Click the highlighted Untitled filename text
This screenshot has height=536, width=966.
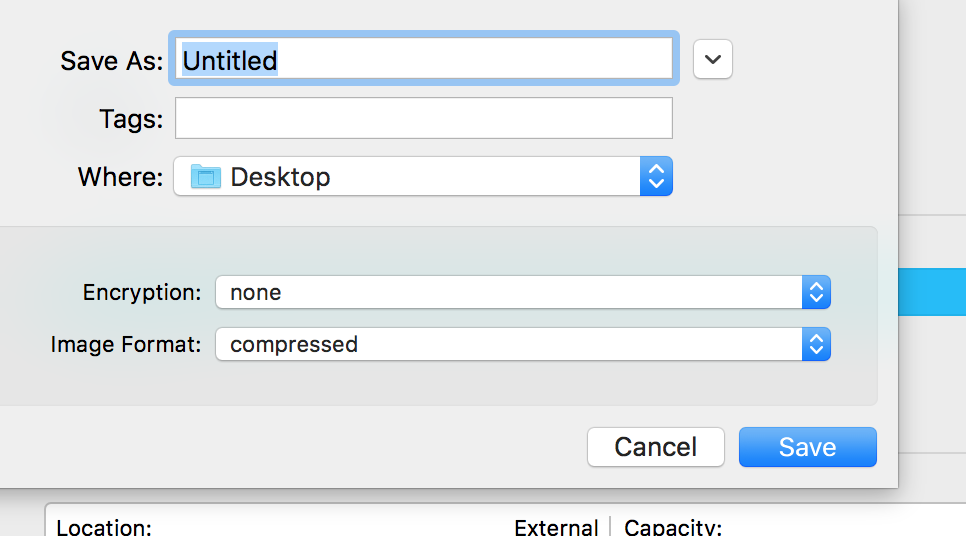tap(230, 60)
